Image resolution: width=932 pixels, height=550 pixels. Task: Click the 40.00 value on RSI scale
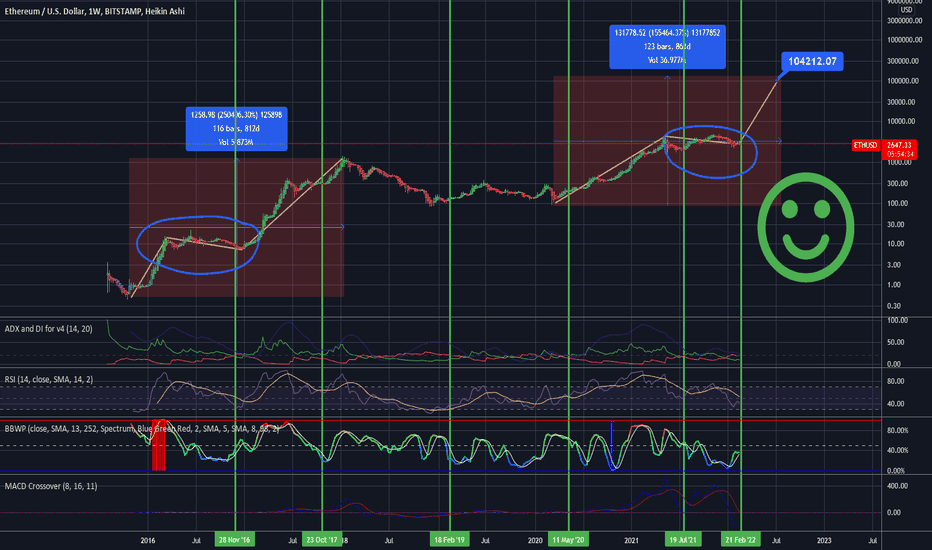[x=896, y=404]
